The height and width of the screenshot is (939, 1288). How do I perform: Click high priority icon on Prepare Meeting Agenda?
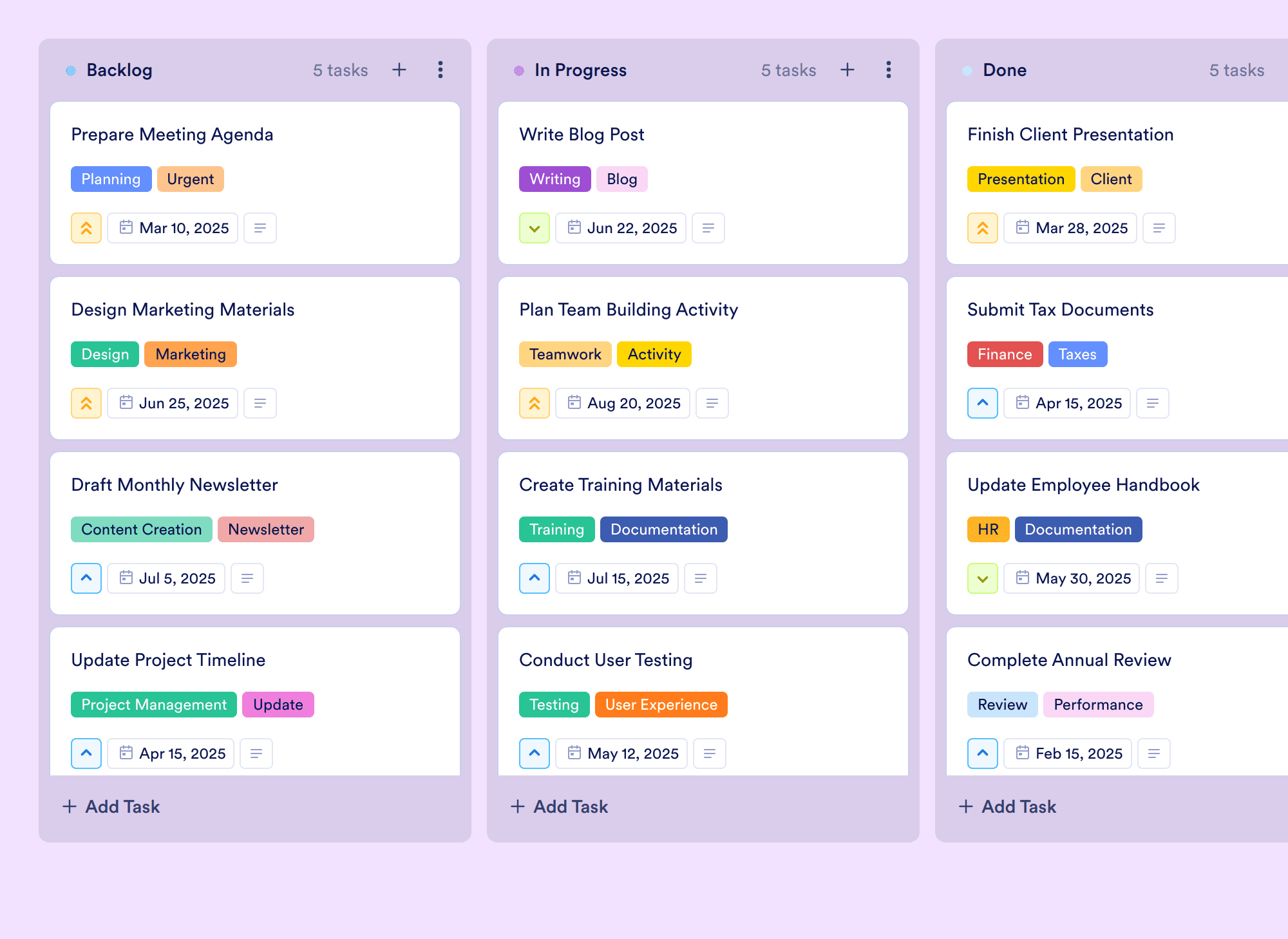click(x=86, y=228)
